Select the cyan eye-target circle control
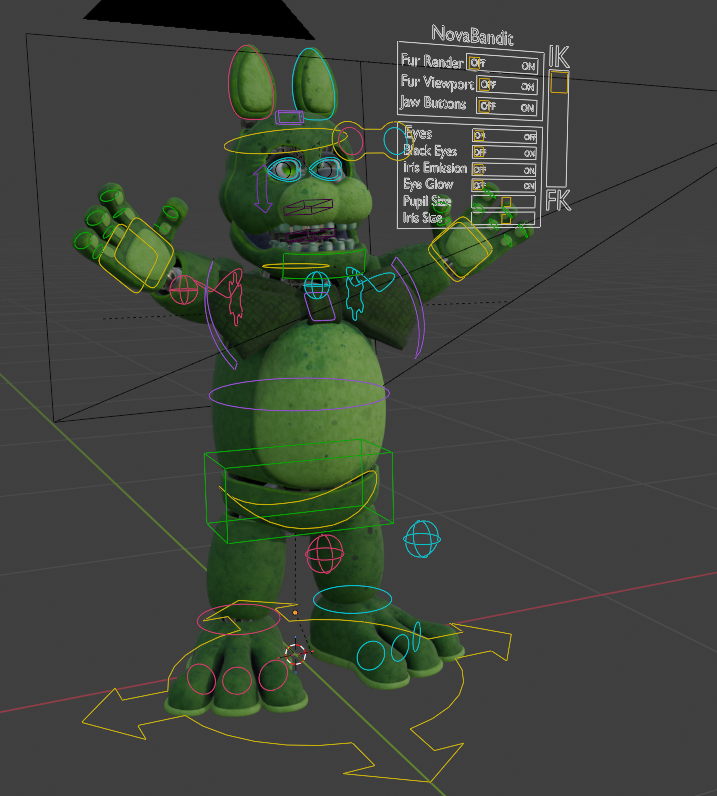This screenshot has height=796, width=717. (396, 141)
